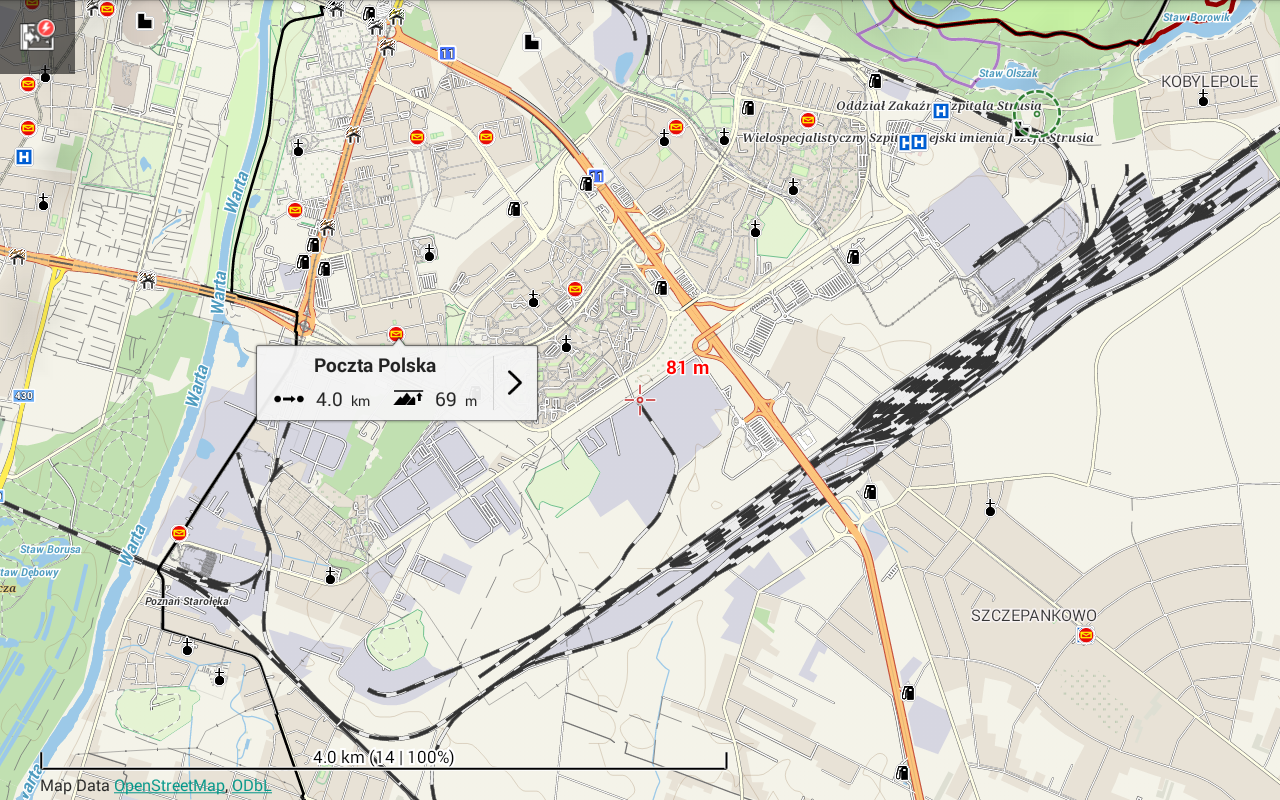1280x800 pixels.
Task: Tap the fuel station icon at bottom edge
Action: point(903,772)
